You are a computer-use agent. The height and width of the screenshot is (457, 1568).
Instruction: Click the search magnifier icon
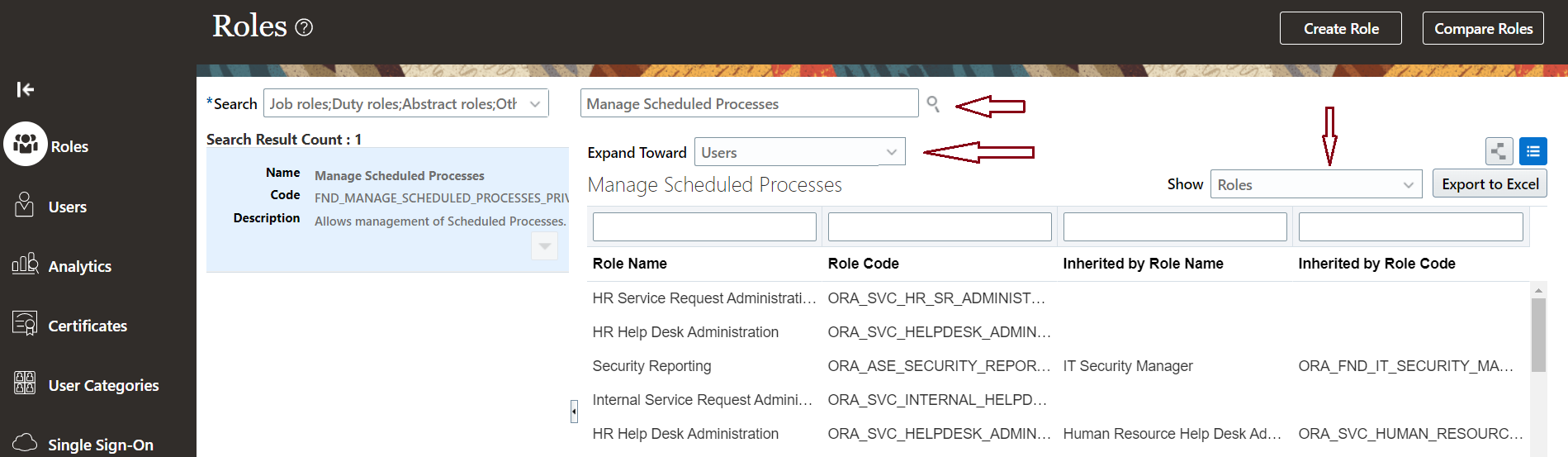(x=933, y=104)
